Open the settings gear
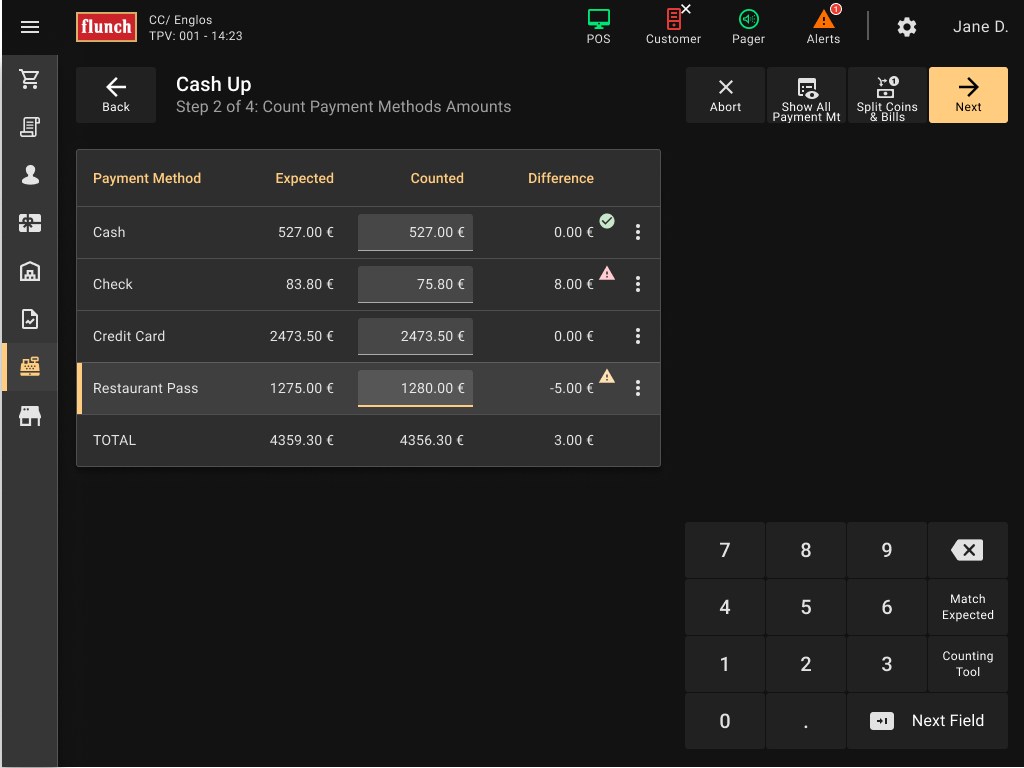The image size is (1024, 768). (906, 27)
